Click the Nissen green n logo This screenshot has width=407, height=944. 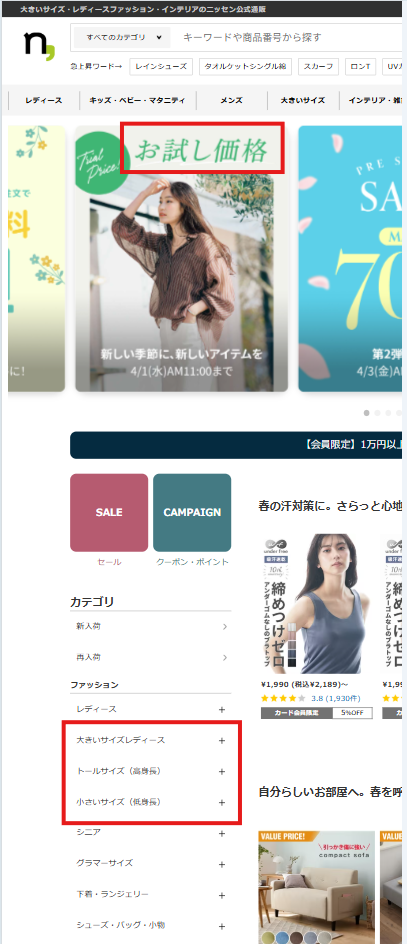click(x=40, y=45)
